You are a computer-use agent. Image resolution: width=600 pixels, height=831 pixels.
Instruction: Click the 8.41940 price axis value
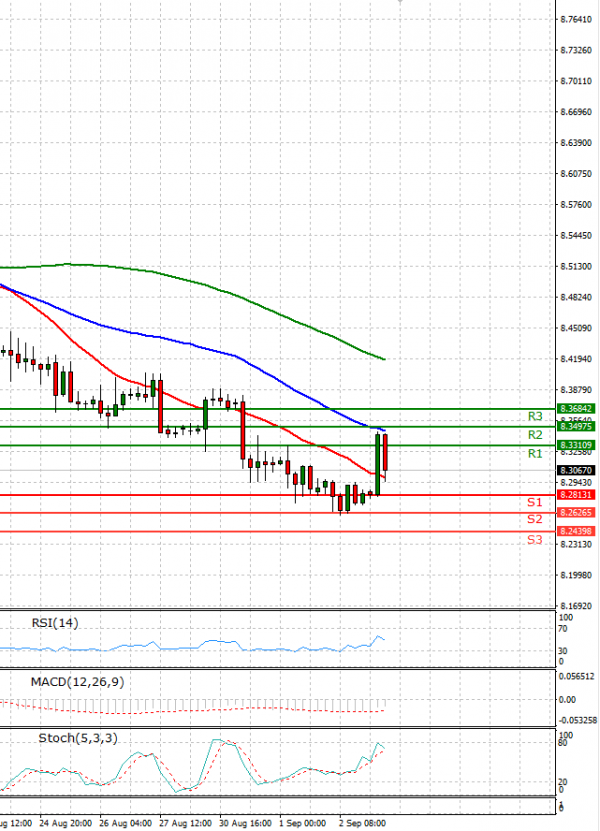point(576,359)
